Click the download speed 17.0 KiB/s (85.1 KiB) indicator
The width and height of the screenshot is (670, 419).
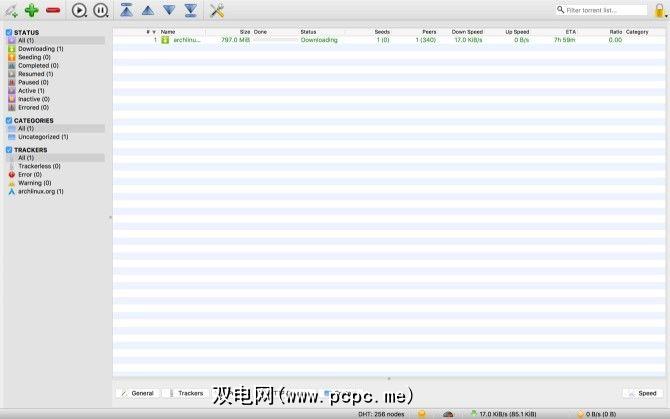503,414
